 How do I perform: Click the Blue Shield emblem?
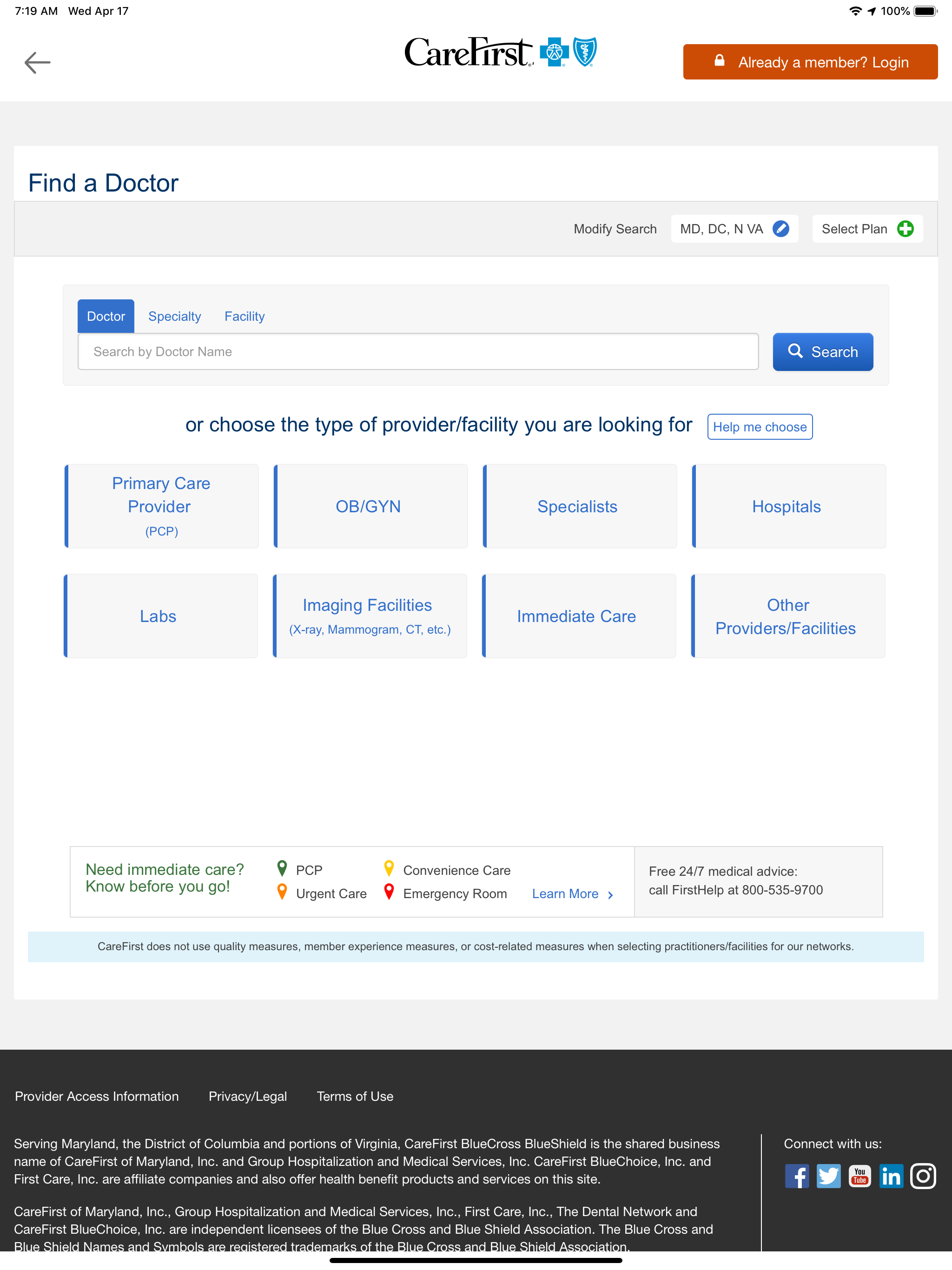point(585,52)
